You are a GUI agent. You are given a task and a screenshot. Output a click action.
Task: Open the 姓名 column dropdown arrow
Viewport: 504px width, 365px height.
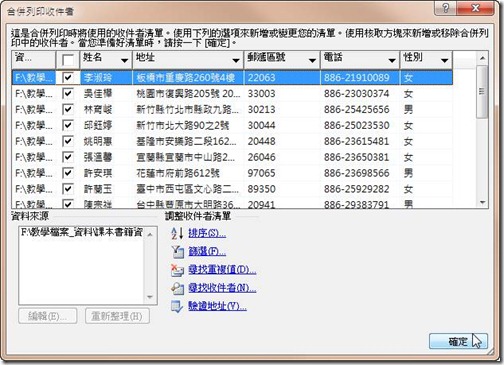coord(124,60)
